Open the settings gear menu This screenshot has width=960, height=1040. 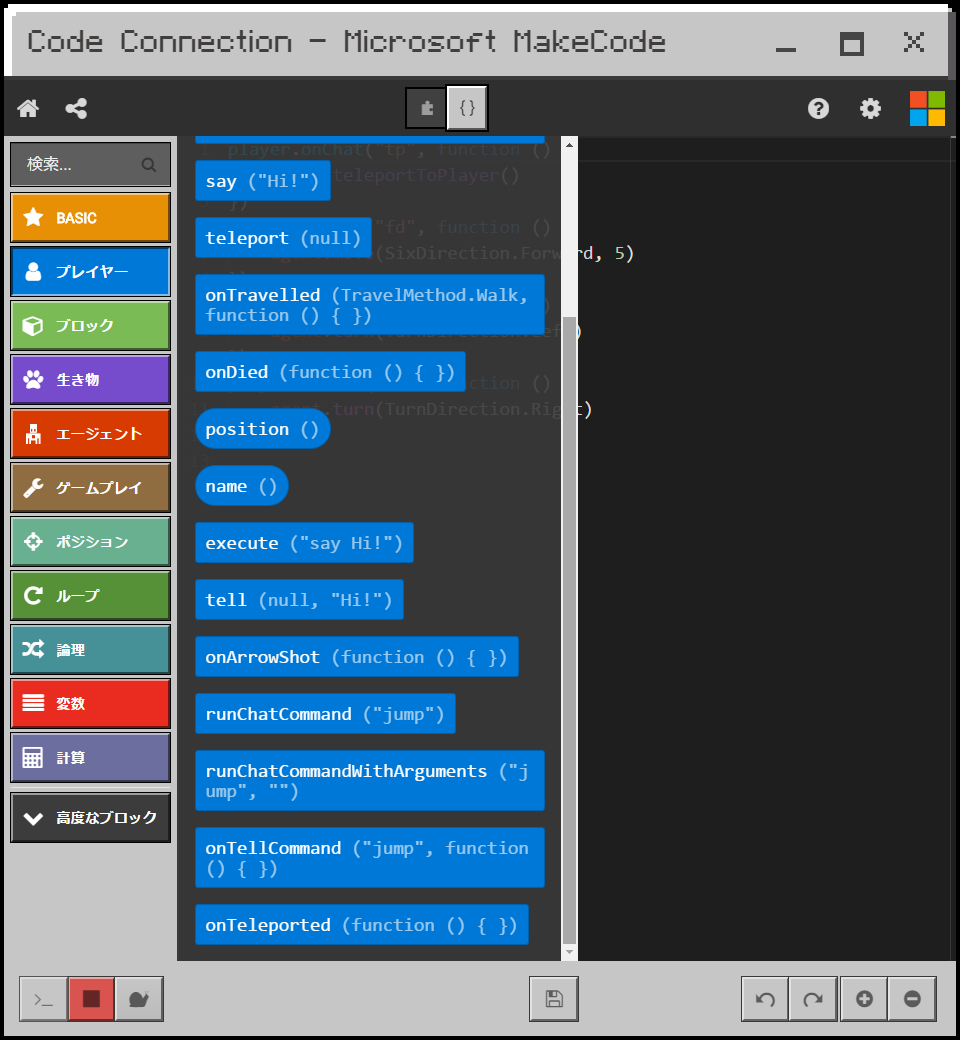tap(870, 108)
